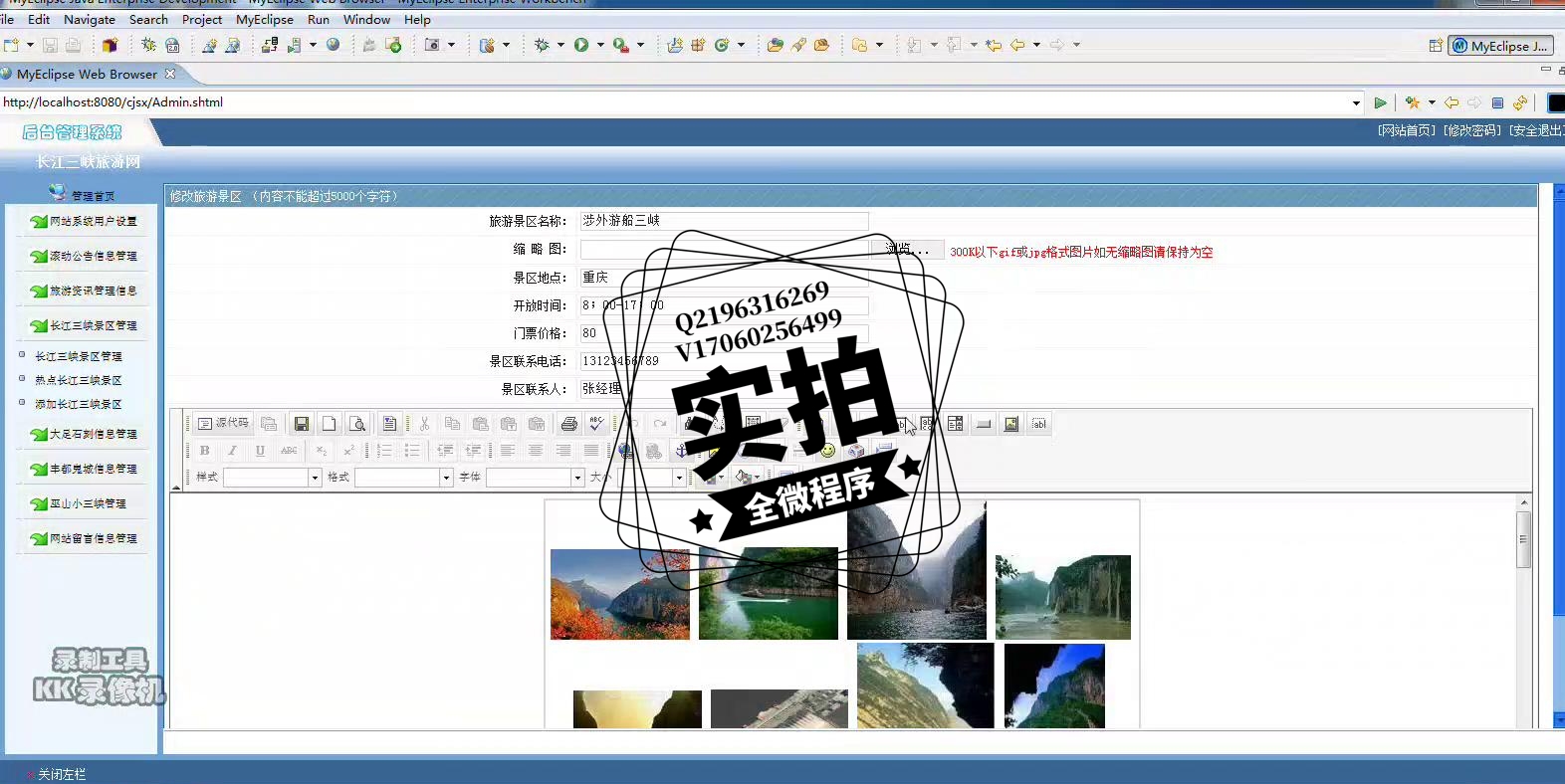This screenshot has height=784, width=1565.
Task: Open the background color picker dropdown
Action: (x=748, y=478)
